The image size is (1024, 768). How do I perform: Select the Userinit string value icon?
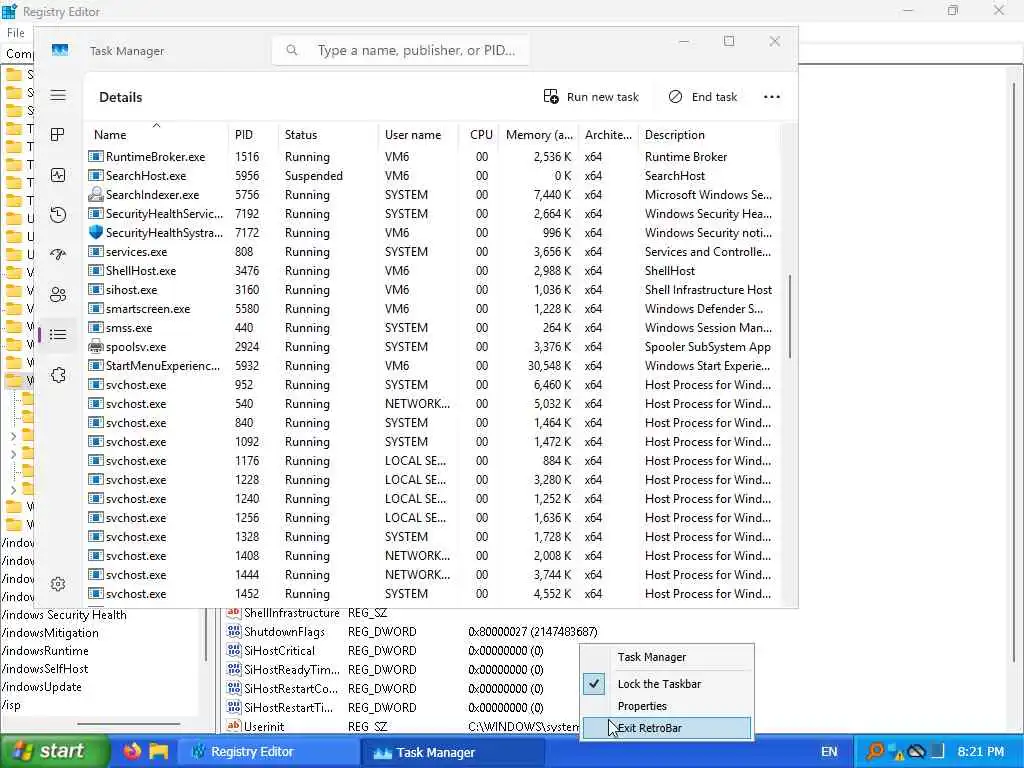pyautogui.click(x=234, y=726)
